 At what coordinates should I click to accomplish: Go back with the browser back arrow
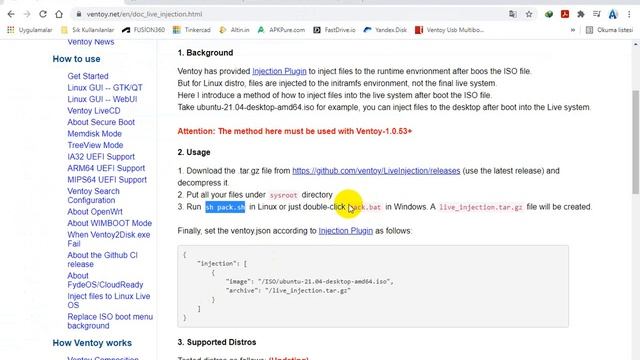coord(11,14)
